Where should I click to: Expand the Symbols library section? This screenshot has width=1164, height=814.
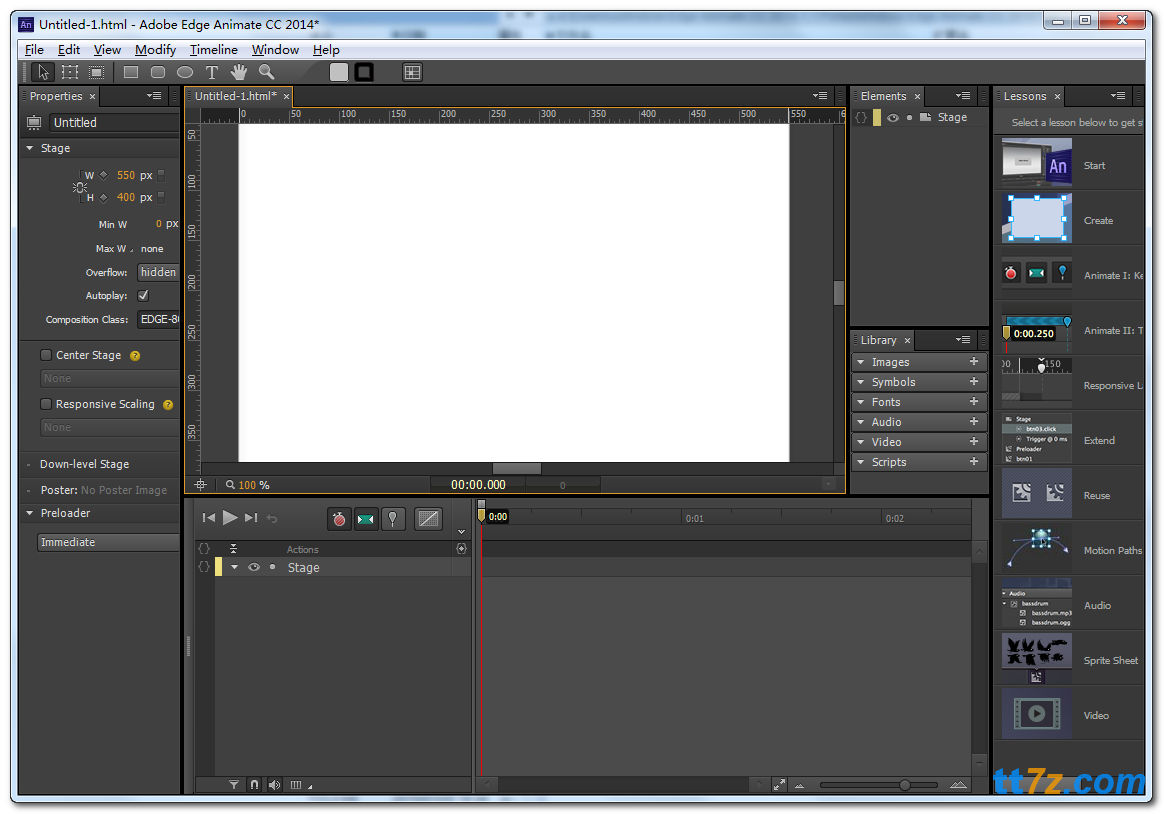pos(860,382)
